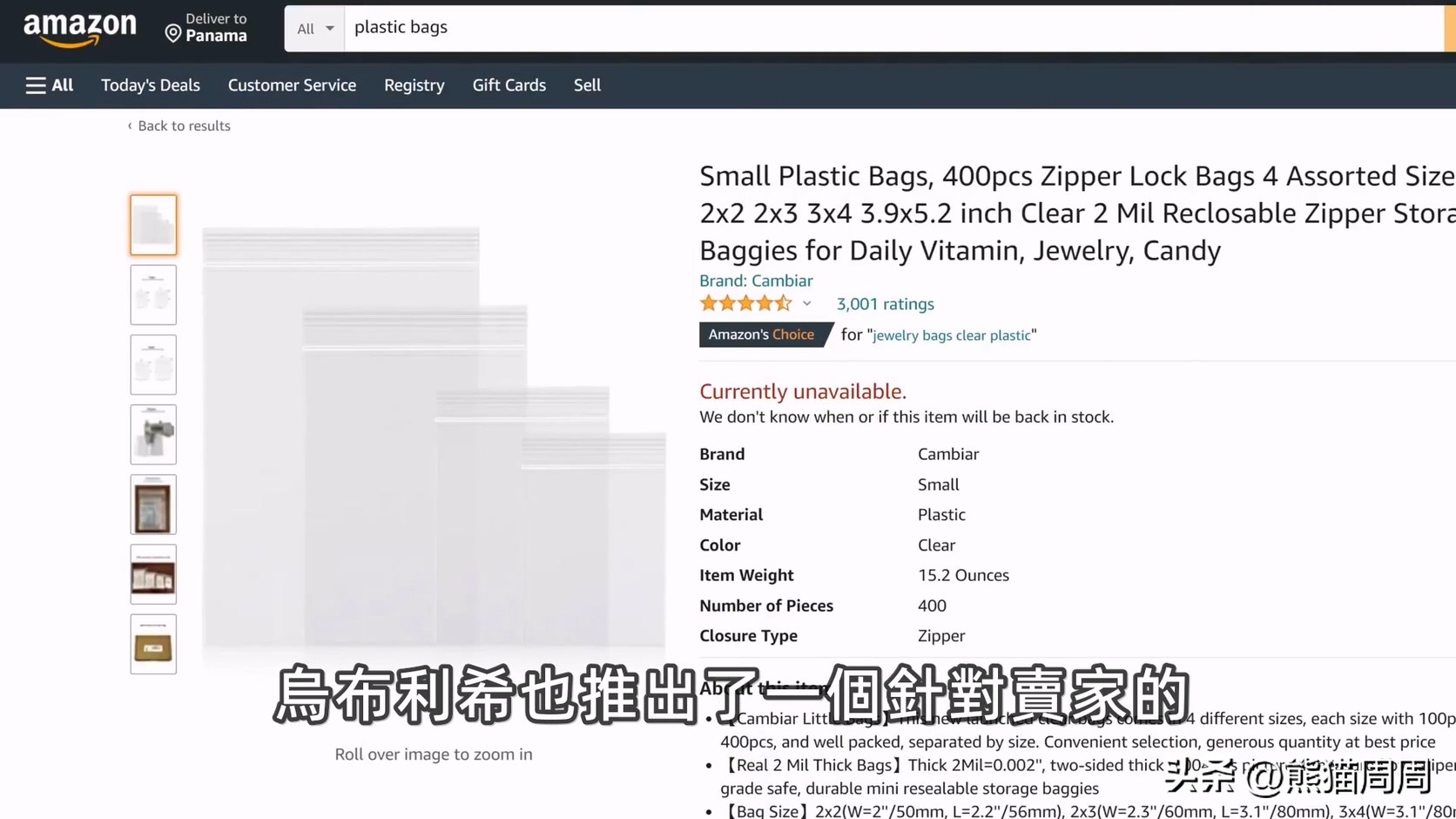Click the Size value Small

[938, 484]
